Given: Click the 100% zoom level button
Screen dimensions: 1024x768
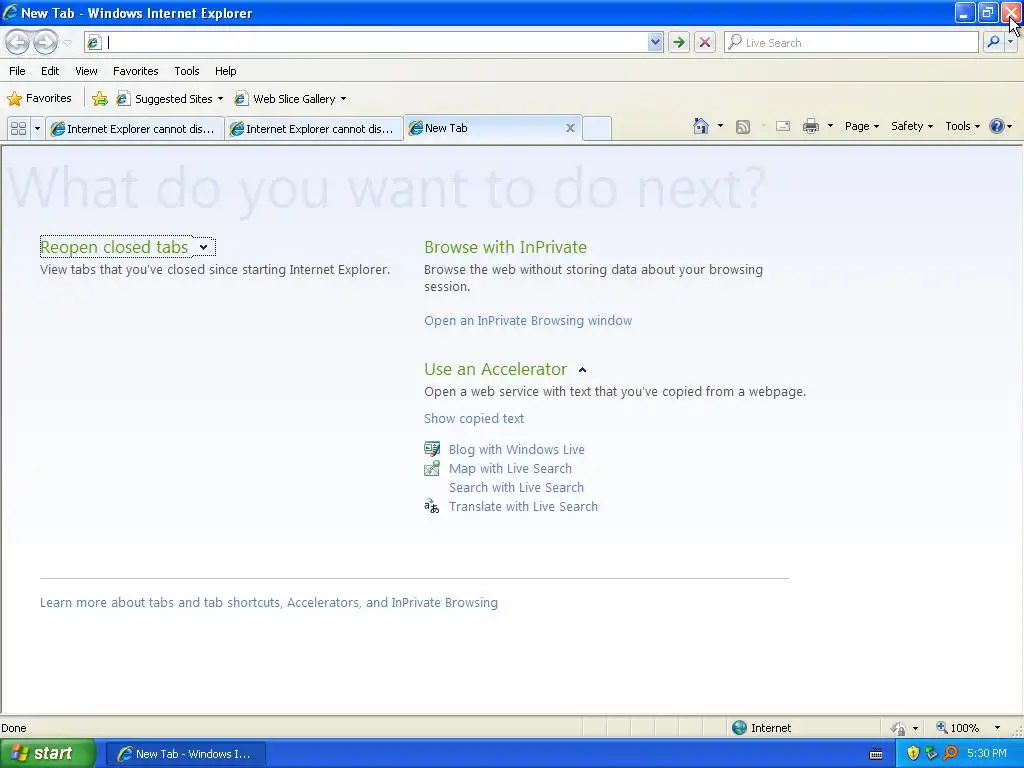Looking at the screenshot, I should [x=957, y=728].
